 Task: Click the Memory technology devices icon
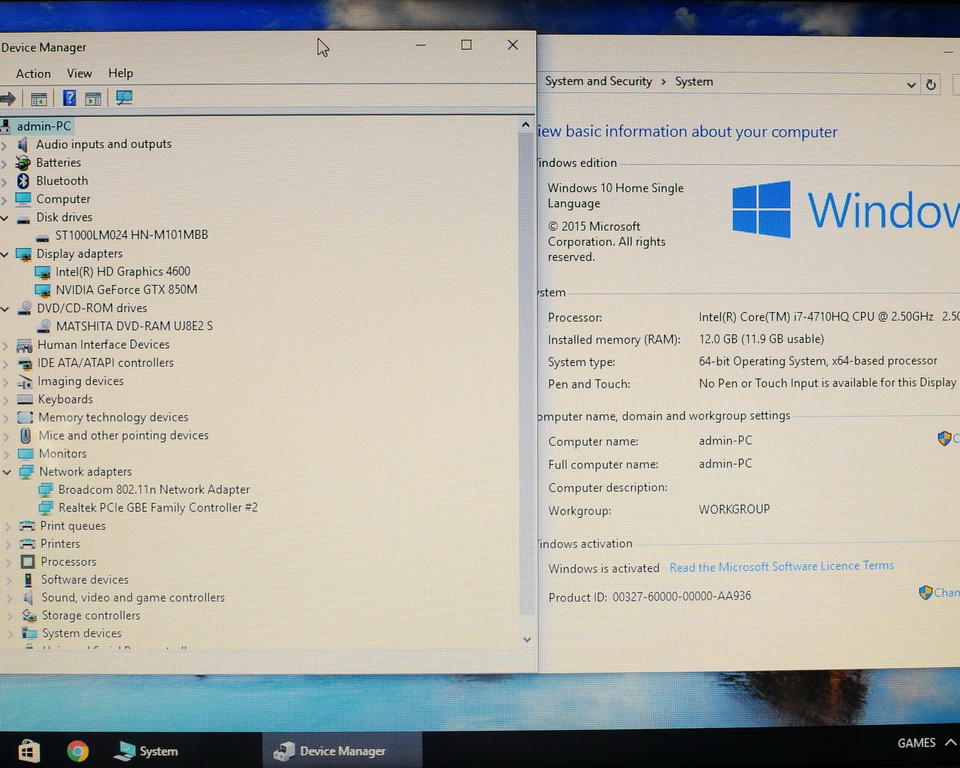(25, 418)
